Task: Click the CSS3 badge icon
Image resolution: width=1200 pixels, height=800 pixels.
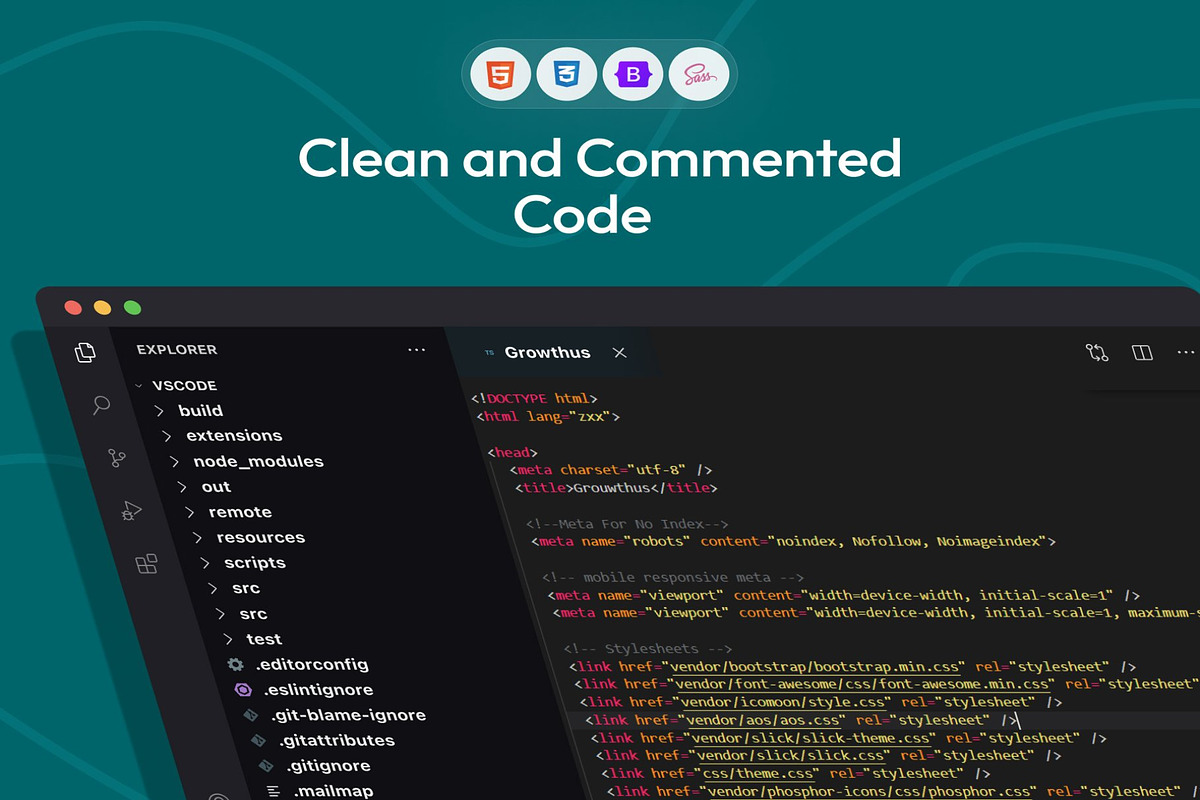Action: 566,74
